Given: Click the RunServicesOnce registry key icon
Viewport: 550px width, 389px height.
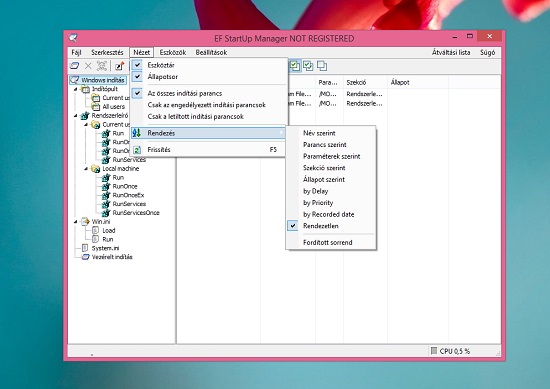Looking at the screenshot, I should pos(106,213).
